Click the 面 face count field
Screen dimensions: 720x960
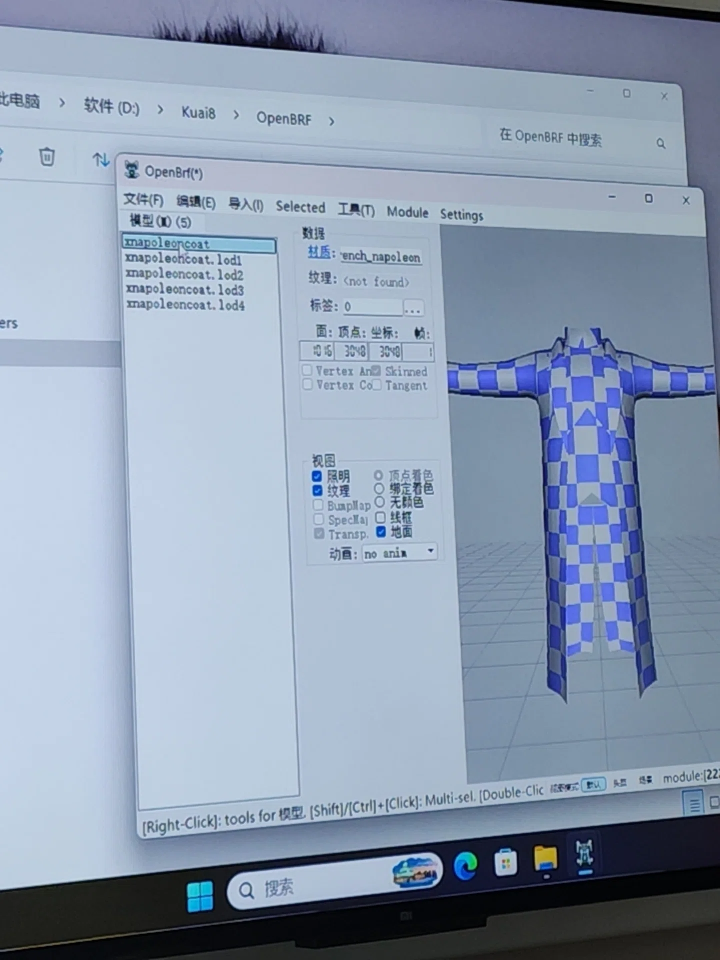[317, 351]
